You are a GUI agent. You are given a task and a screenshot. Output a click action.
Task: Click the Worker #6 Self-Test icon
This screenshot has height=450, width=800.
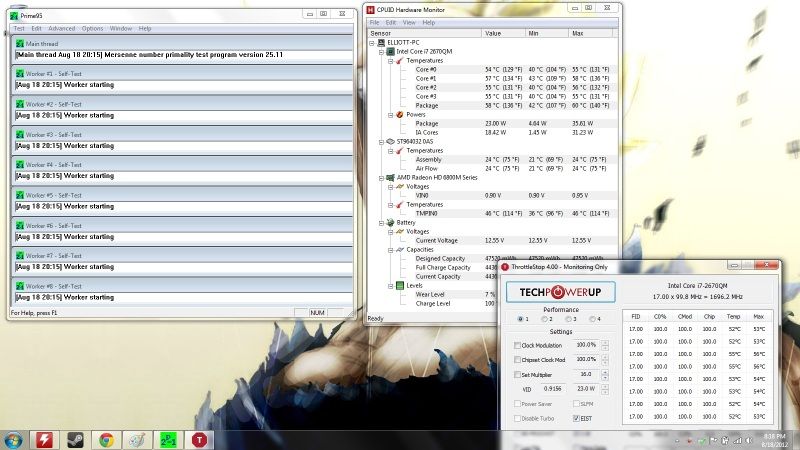(x=20, y=226)
